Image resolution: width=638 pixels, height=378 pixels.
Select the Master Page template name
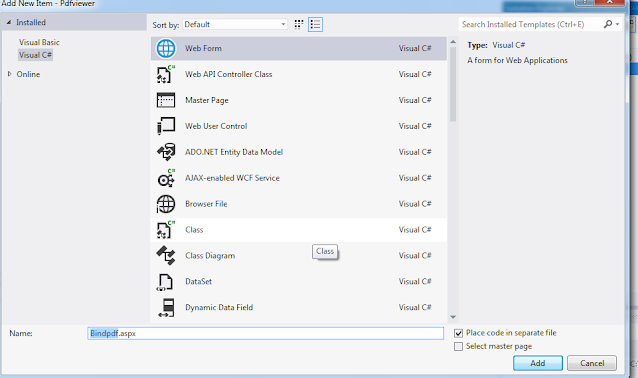coord(207,100)
